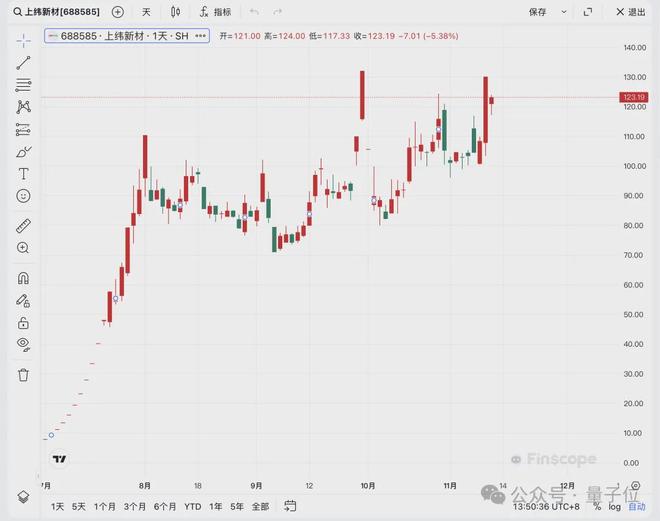Select the trend line tool
The width and height of the screenshot is (660, 521).
coord(24,63)
